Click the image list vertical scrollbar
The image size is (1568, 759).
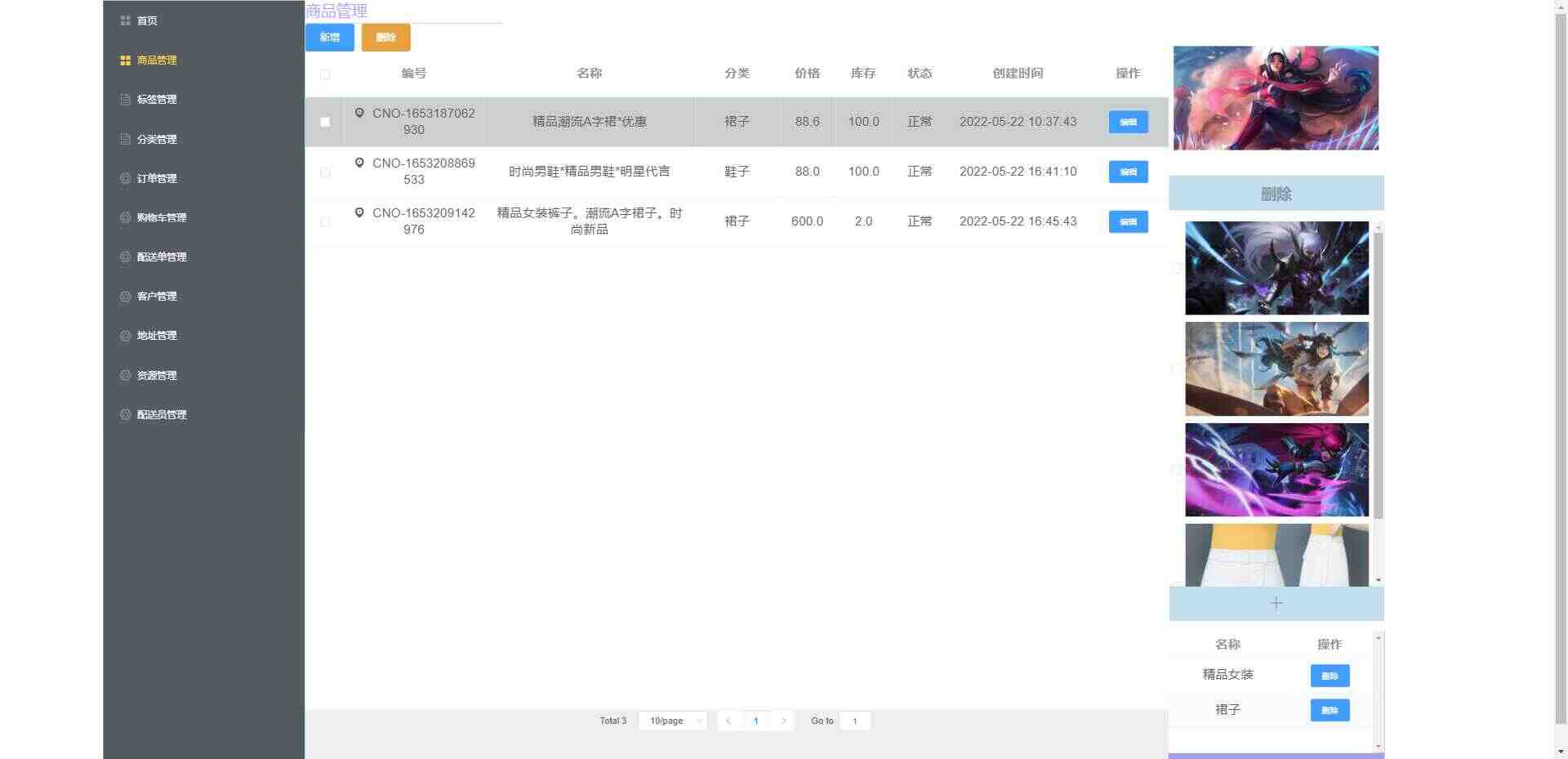click(1379, 376)
